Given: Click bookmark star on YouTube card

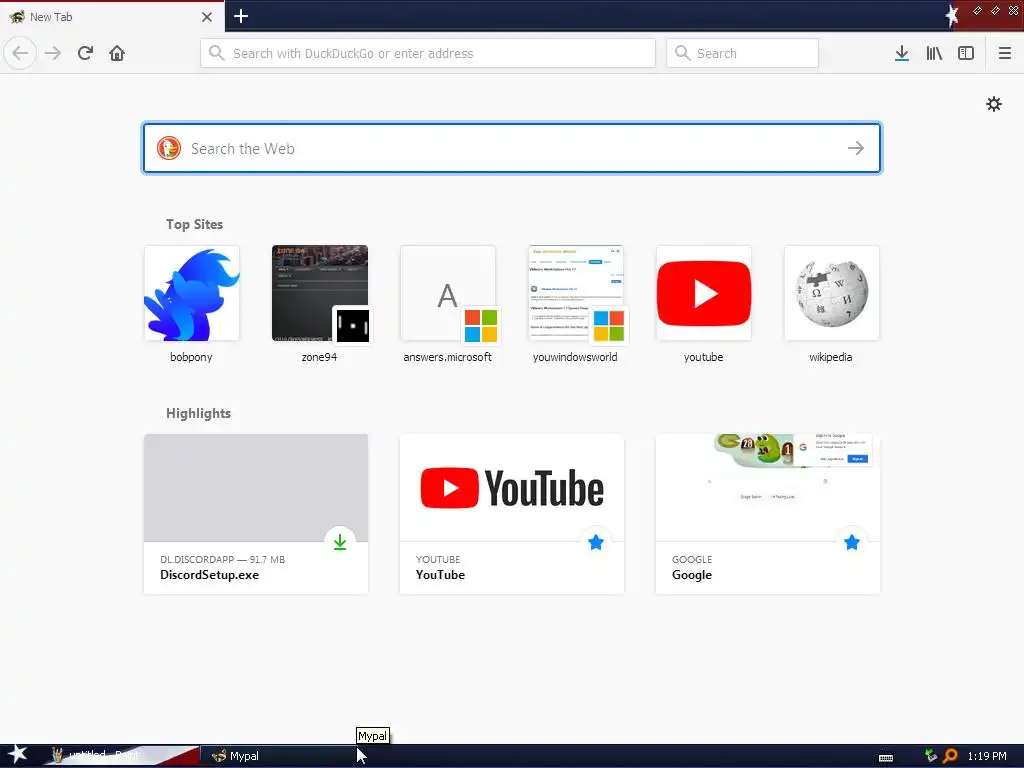Looking at the screenshot, I should click(596, 542).
